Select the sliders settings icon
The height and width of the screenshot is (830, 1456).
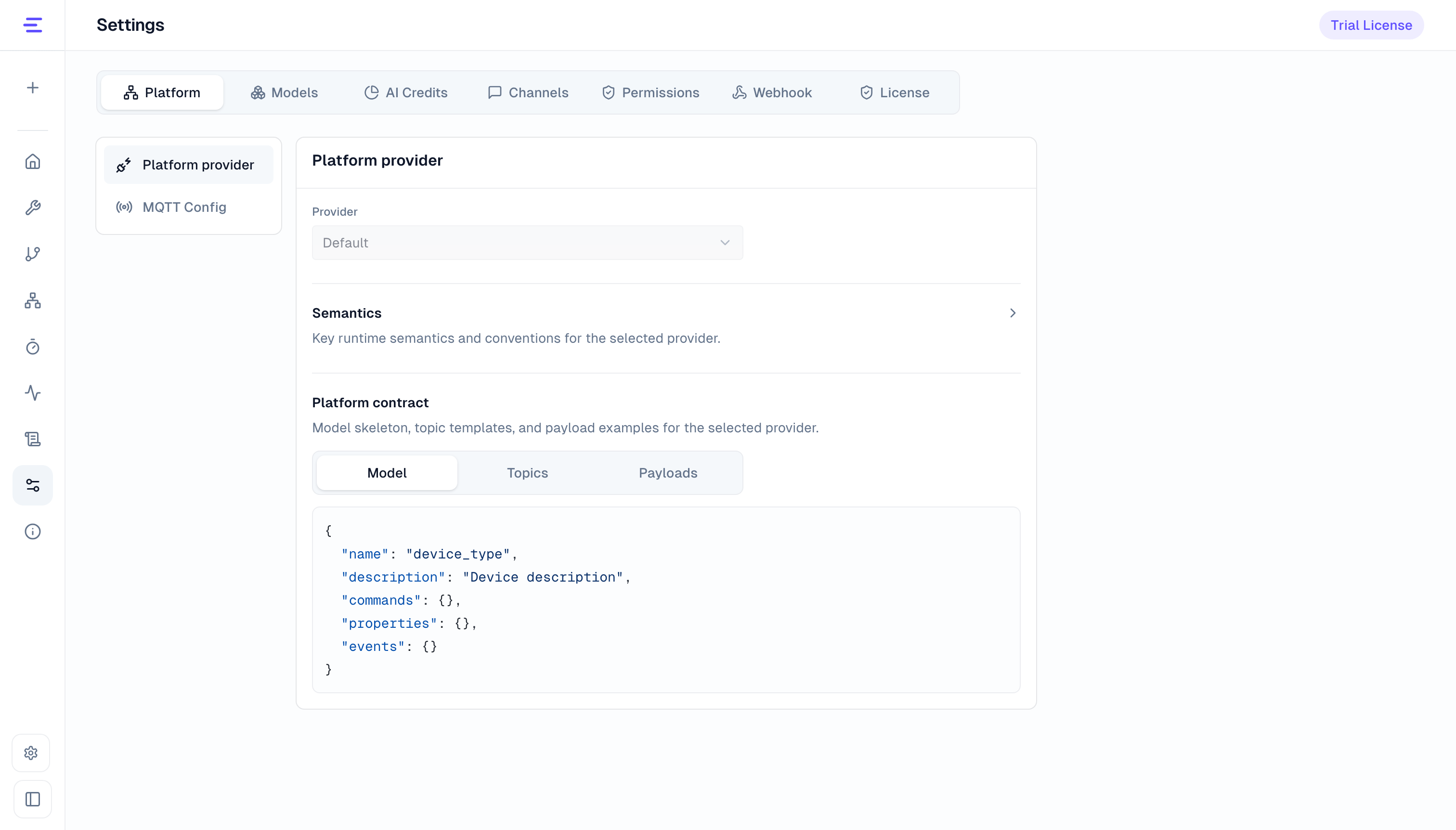click(x=32, y=485)
